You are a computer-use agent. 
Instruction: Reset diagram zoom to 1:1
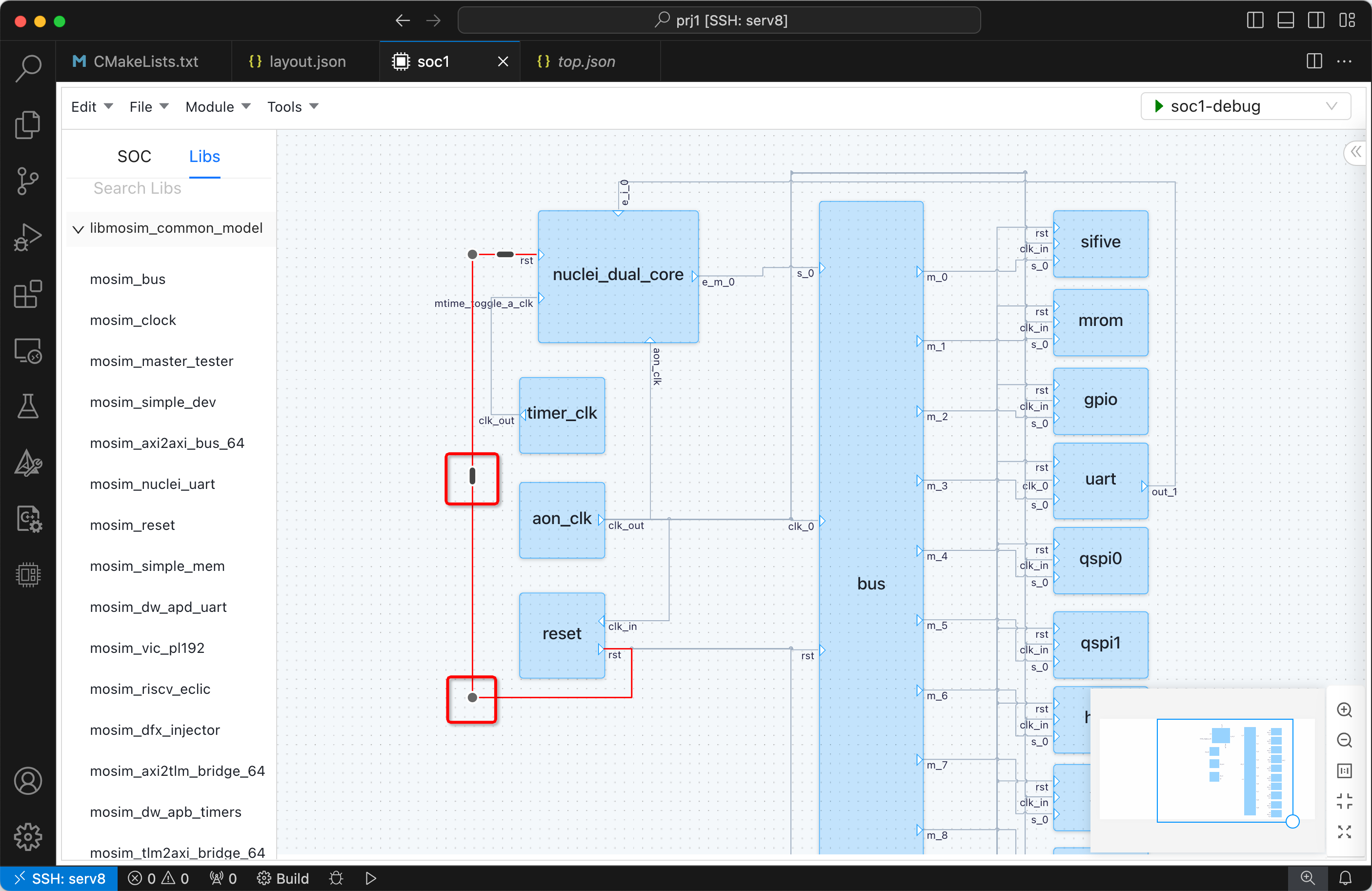pos(1344,771)
